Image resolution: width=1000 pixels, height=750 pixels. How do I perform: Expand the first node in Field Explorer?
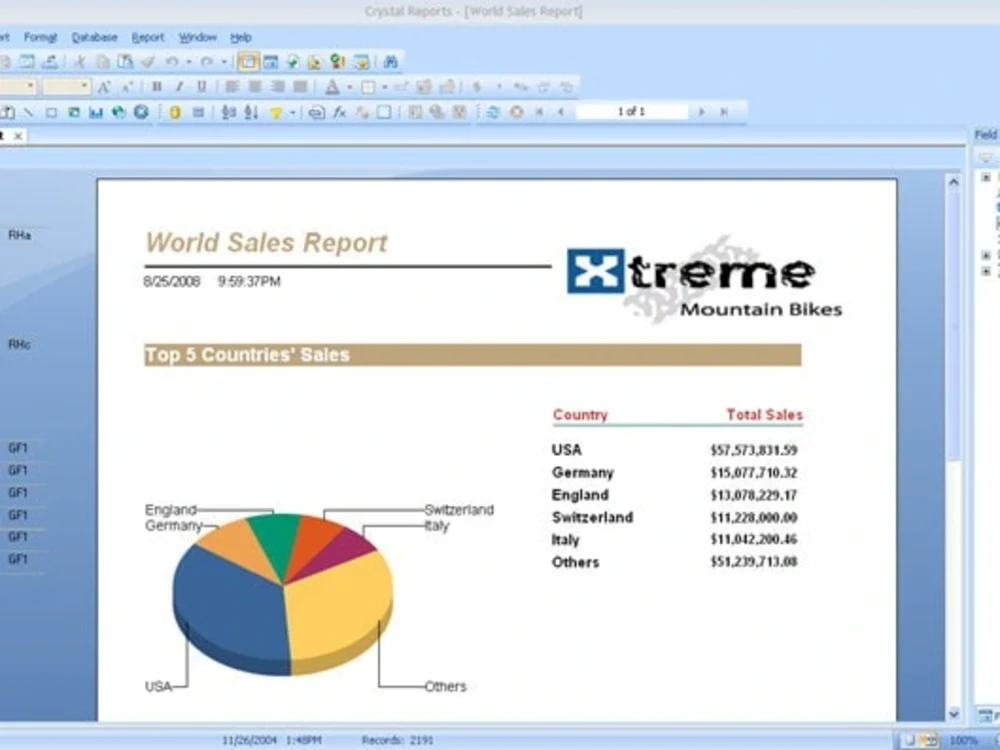[986, 177]
